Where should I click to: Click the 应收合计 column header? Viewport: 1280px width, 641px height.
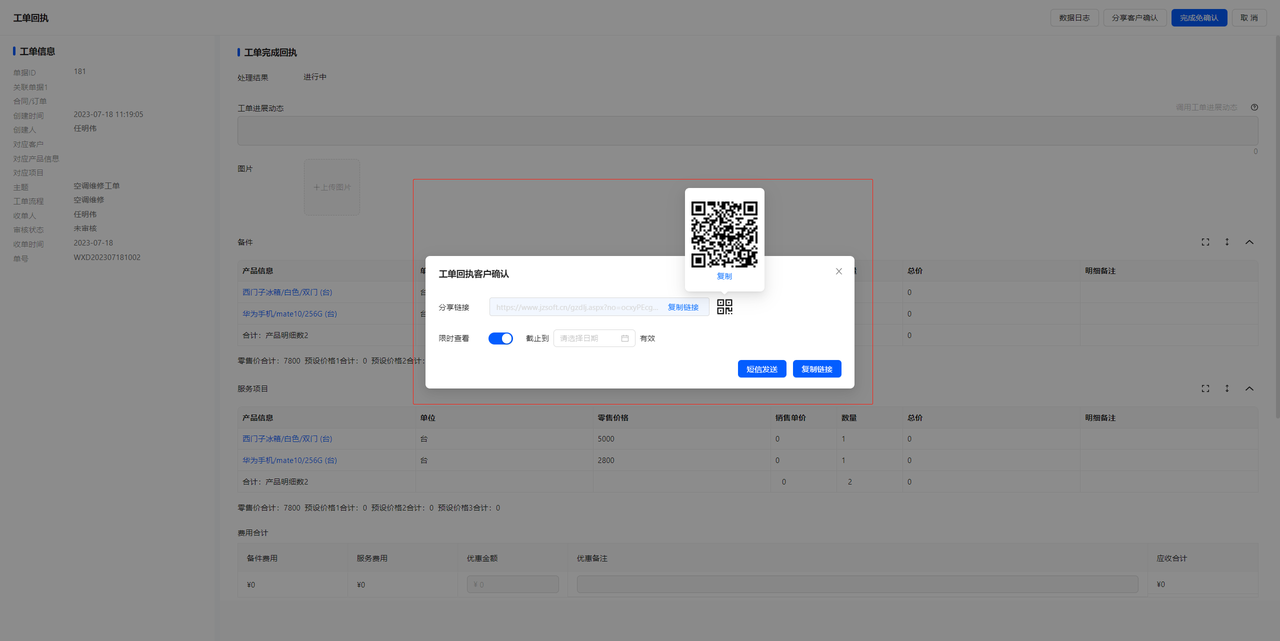click(x=1173, y=558)
